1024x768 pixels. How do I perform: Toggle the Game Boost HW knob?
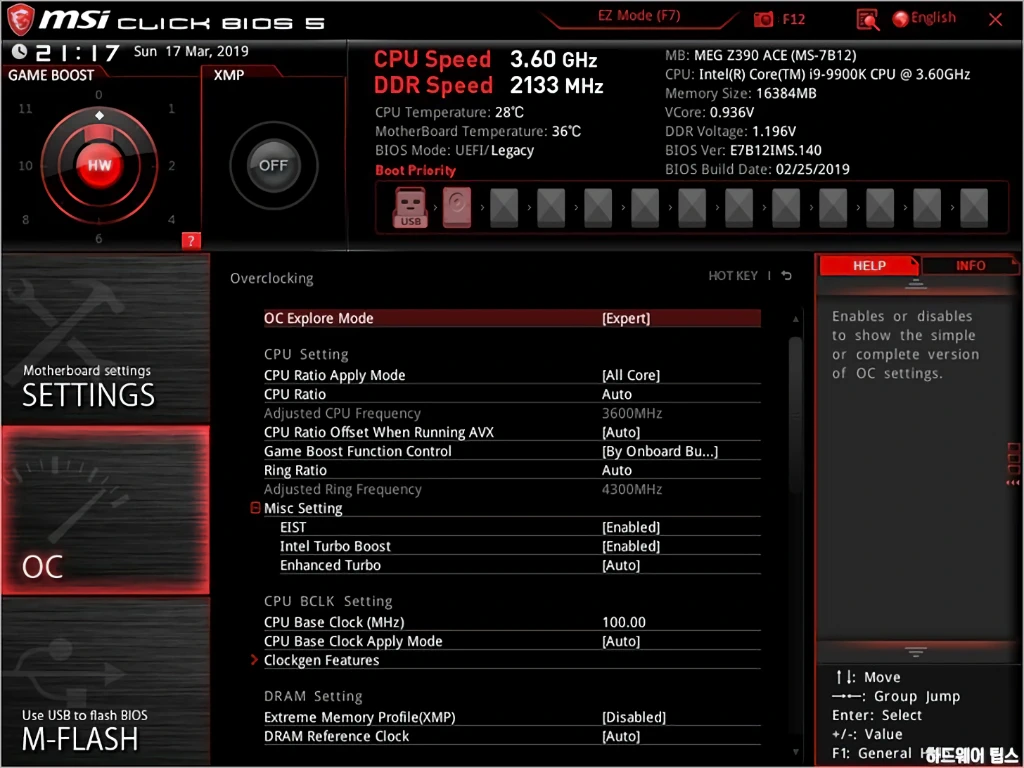click(99, 165)
